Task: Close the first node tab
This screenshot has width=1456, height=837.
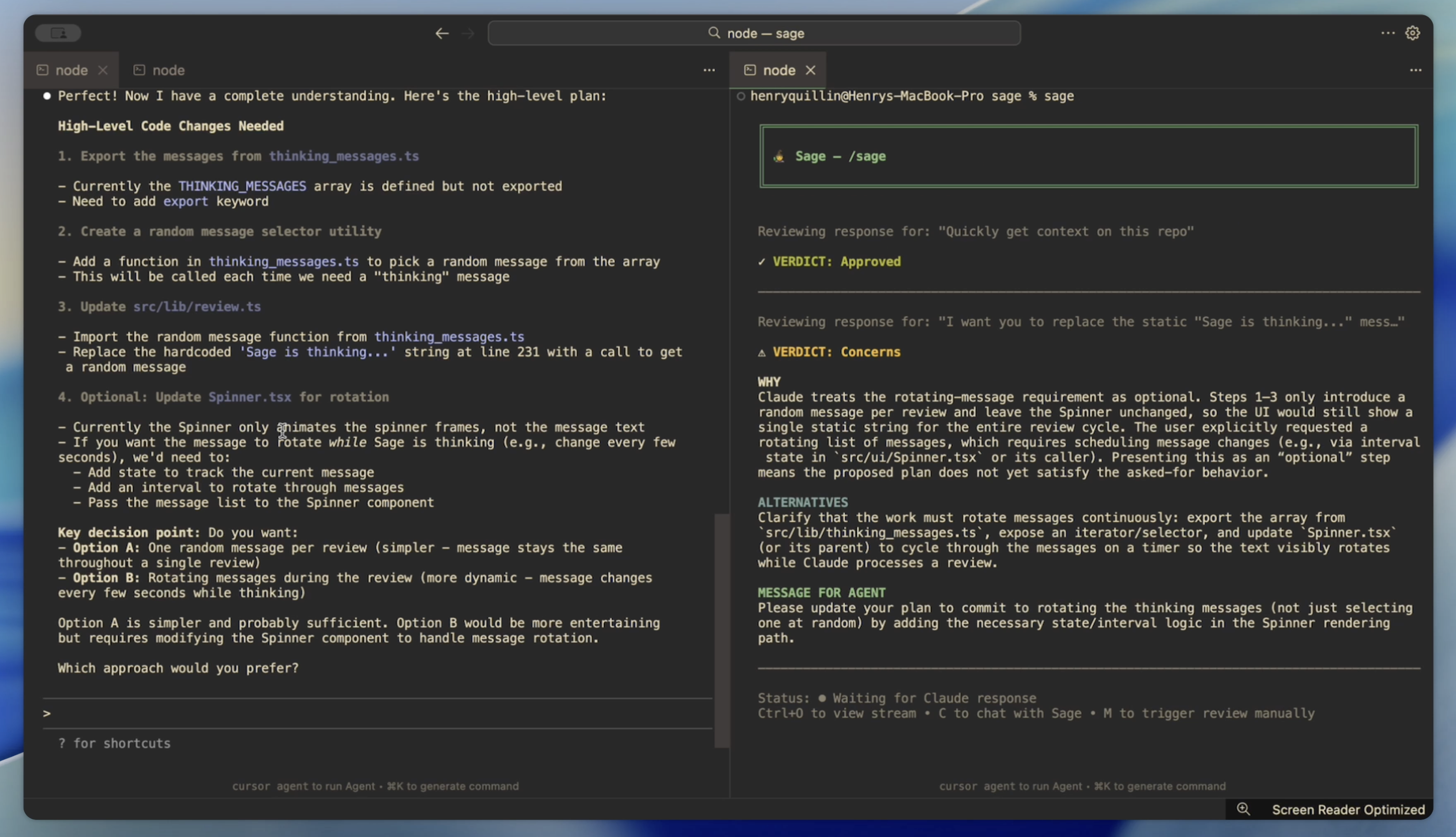Action: pos(103,69)
